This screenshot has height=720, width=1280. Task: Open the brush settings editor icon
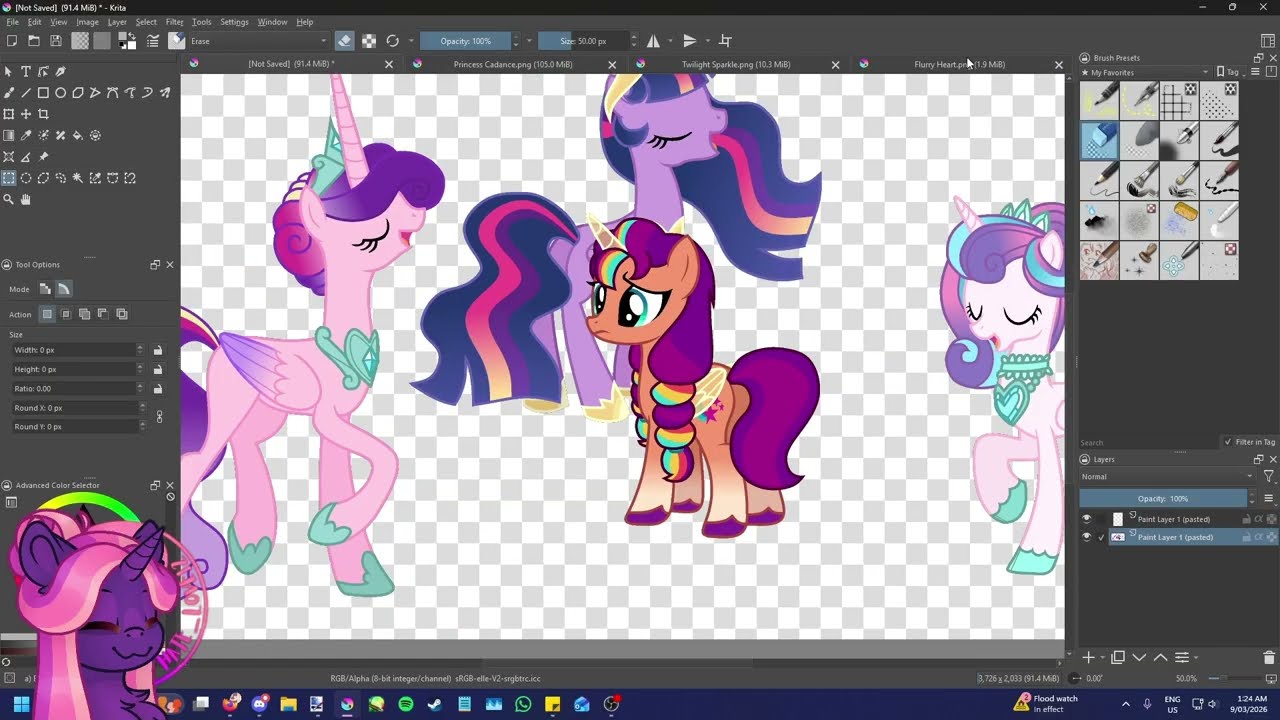tap(153, 41)
